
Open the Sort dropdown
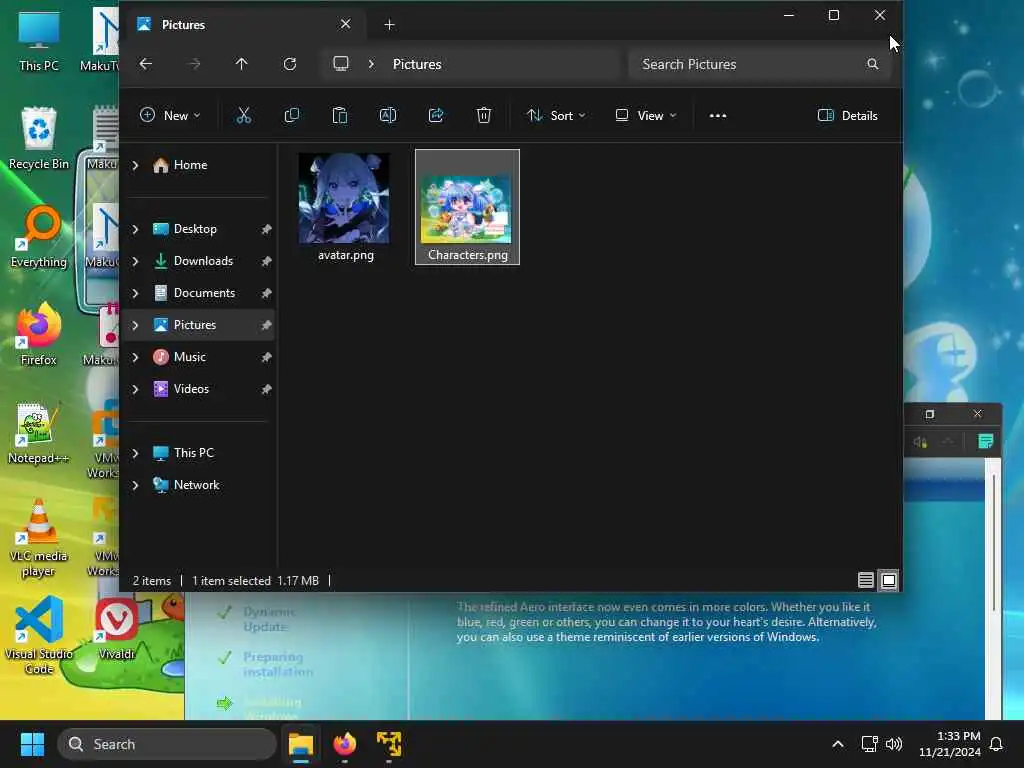coord(556,116)
